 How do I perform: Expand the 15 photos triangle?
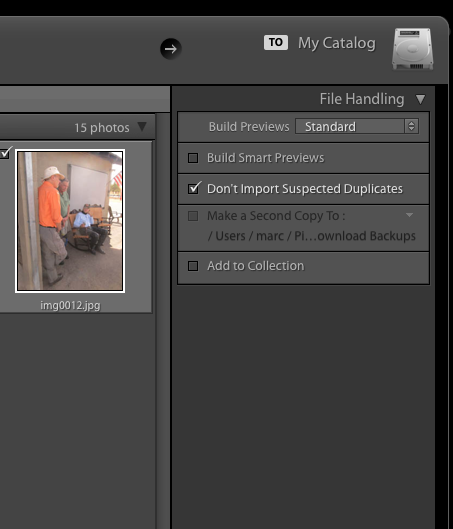coord(142,127)
